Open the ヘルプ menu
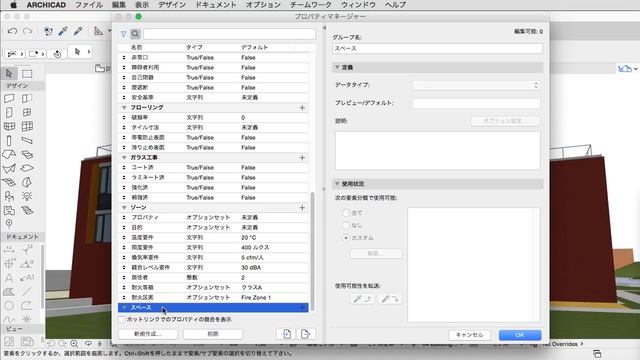 [x=396, y=5]
